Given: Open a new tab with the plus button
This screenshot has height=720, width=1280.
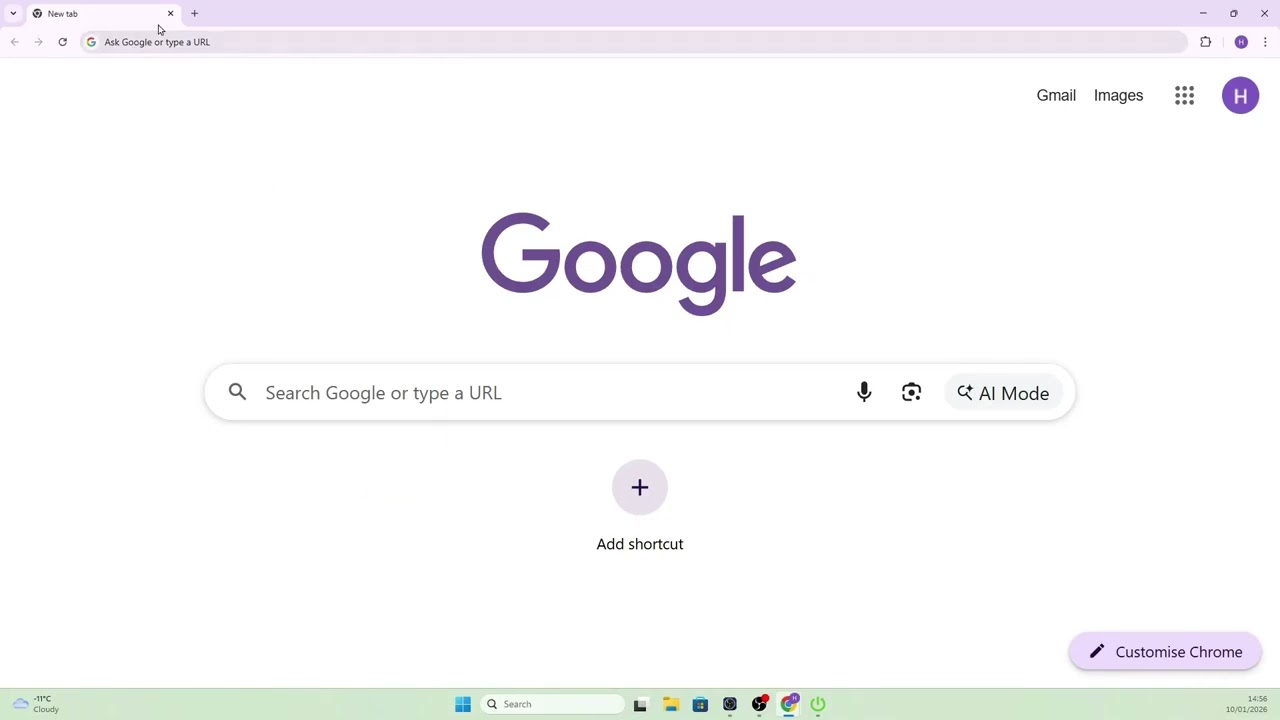Looking at the screenshot, I should click(x=194, y=13).
